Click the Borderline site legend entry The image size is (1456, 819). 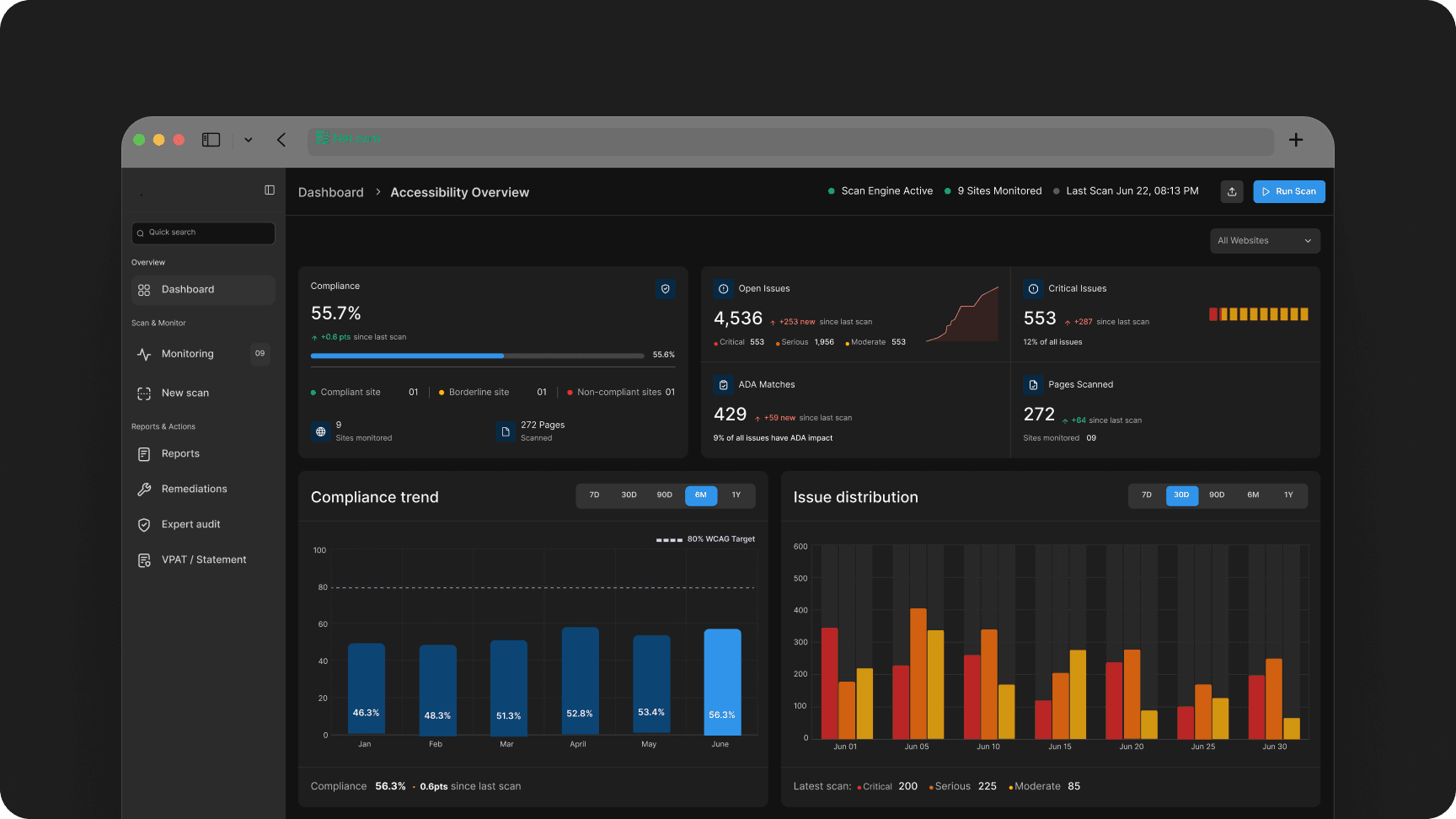click(x=474, y=393)
